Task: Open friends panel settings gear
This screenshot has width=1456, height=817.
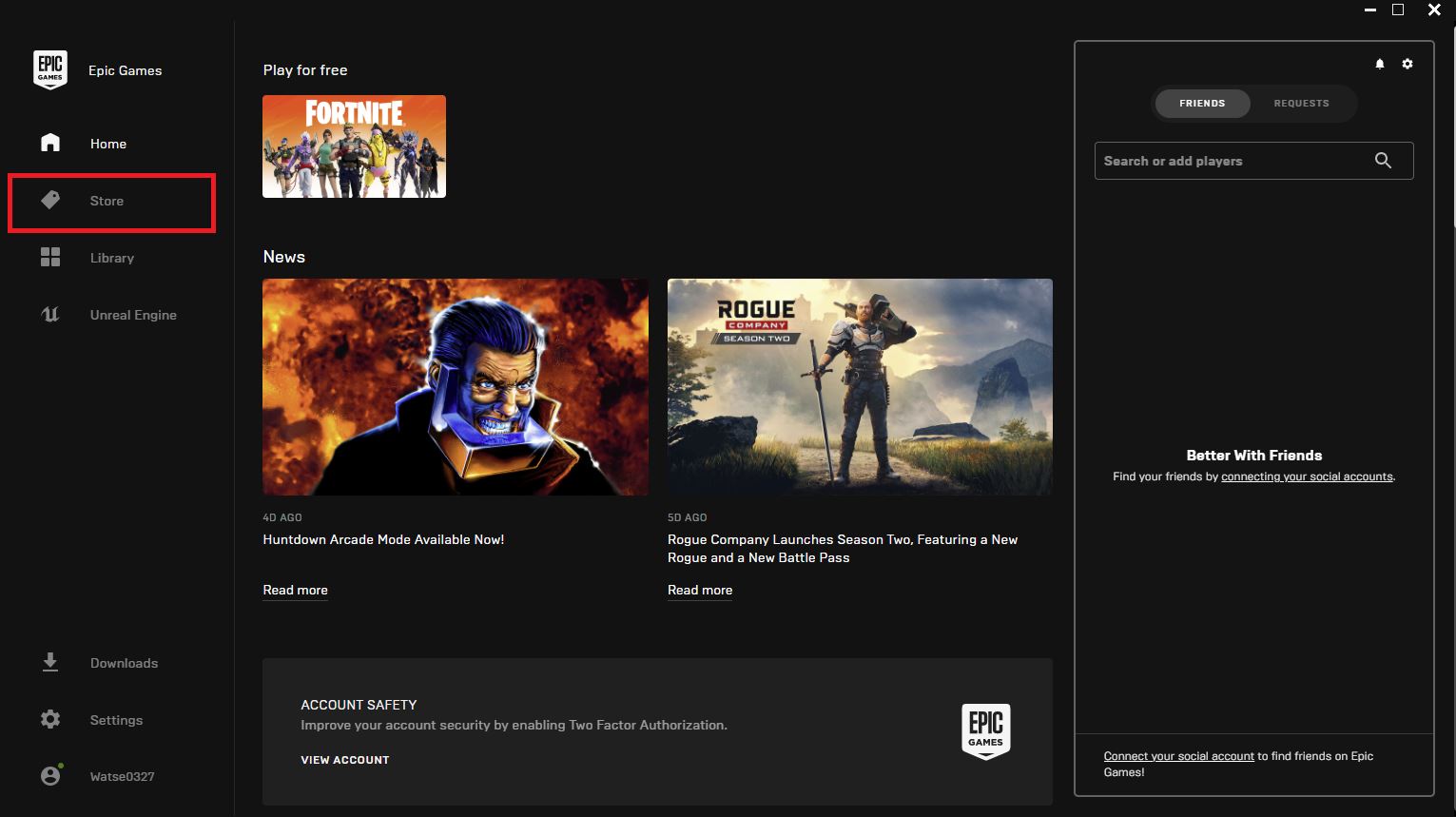Action: click(x=1407, y=64)
